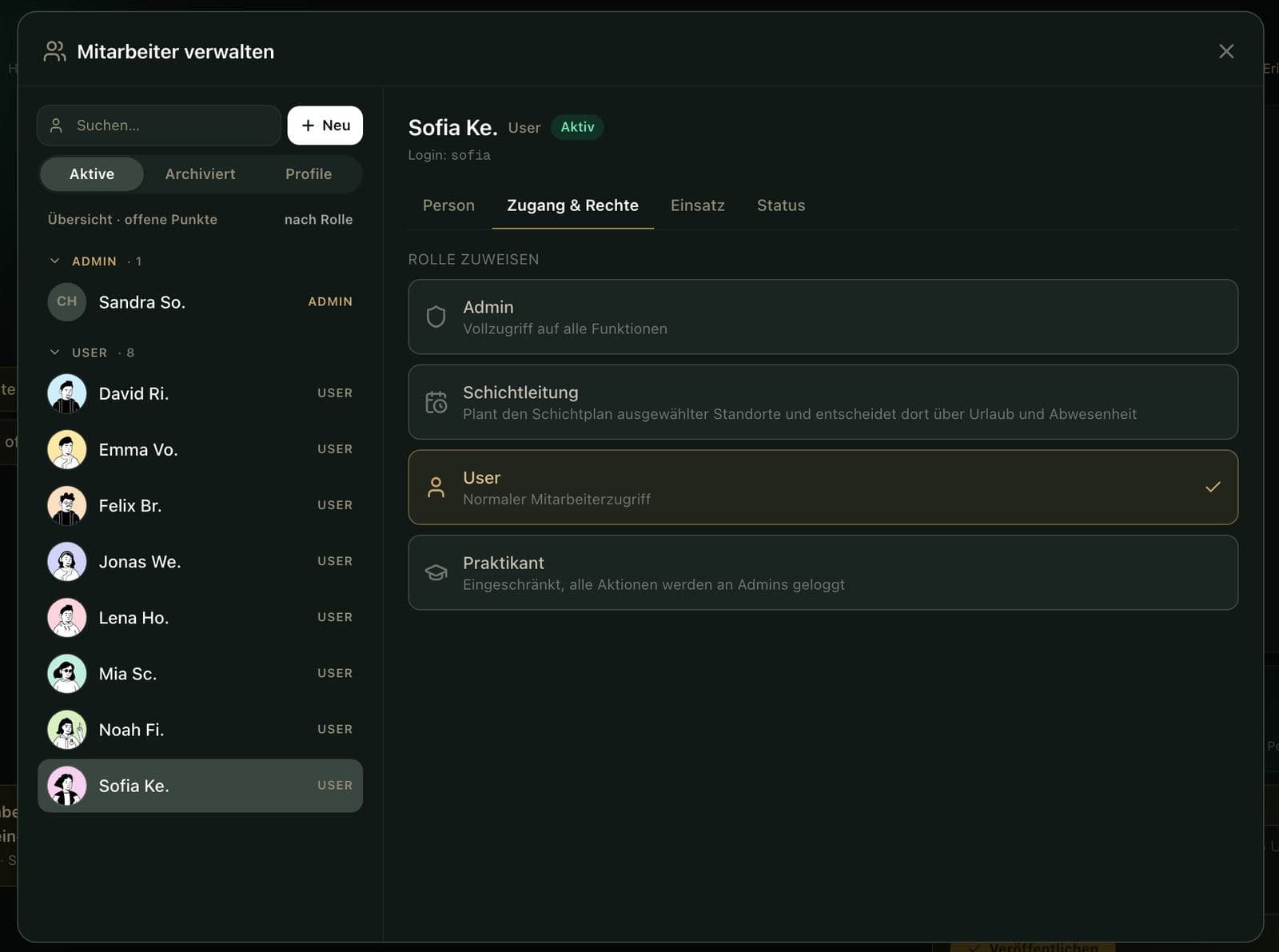This screenshot has height=952, width=1279.
Task: Select David Ri. in the list
Action: (x=200, y=393)
